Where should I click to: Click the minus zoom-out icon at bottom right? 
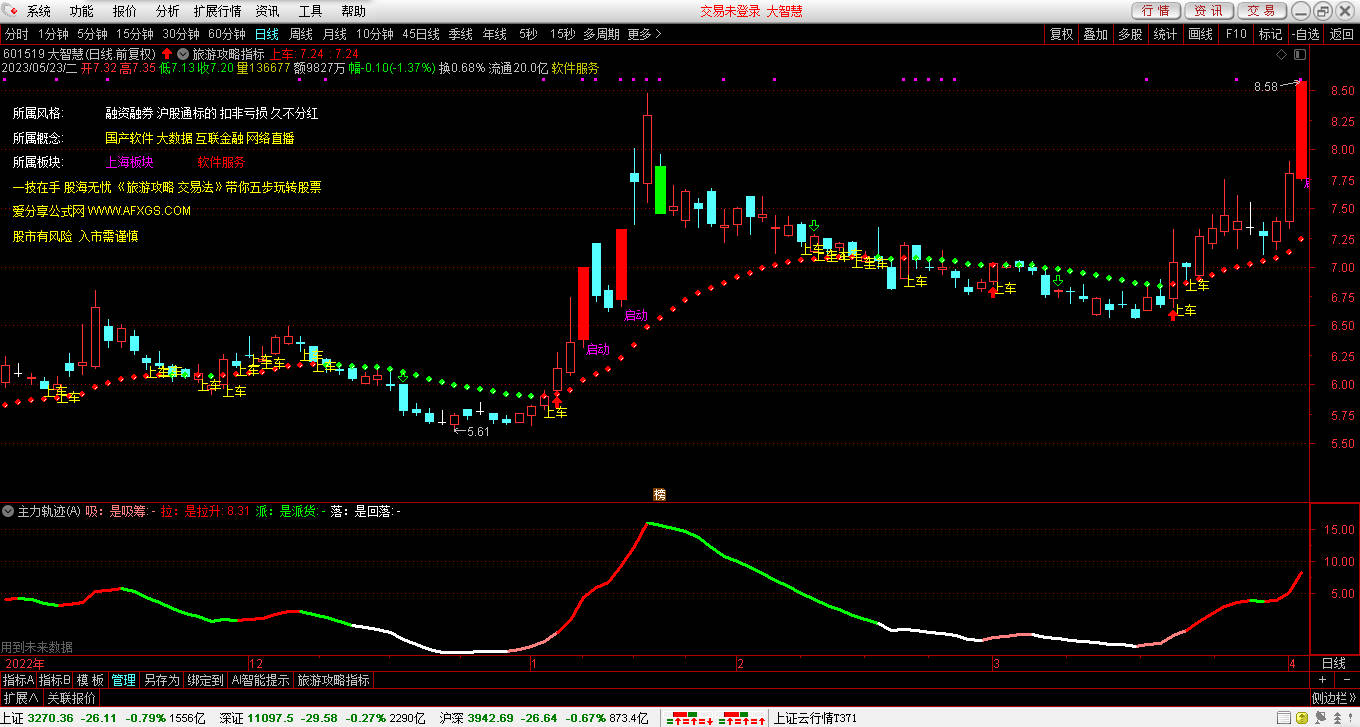pos(1346,680)
